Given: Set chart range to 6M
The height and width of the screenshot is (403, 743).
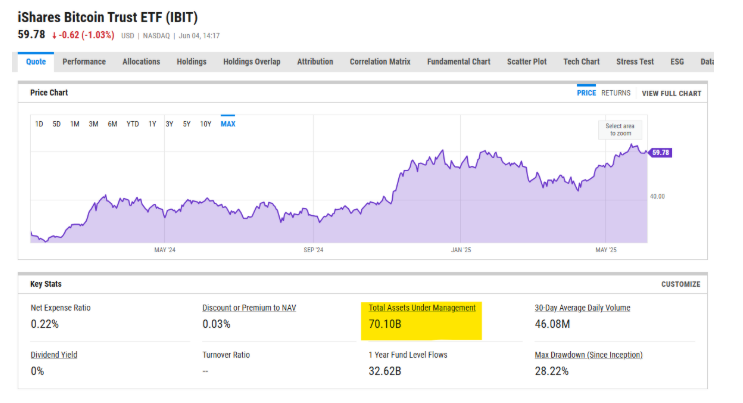Looking at the screenshot, I should tap(112, 124).
